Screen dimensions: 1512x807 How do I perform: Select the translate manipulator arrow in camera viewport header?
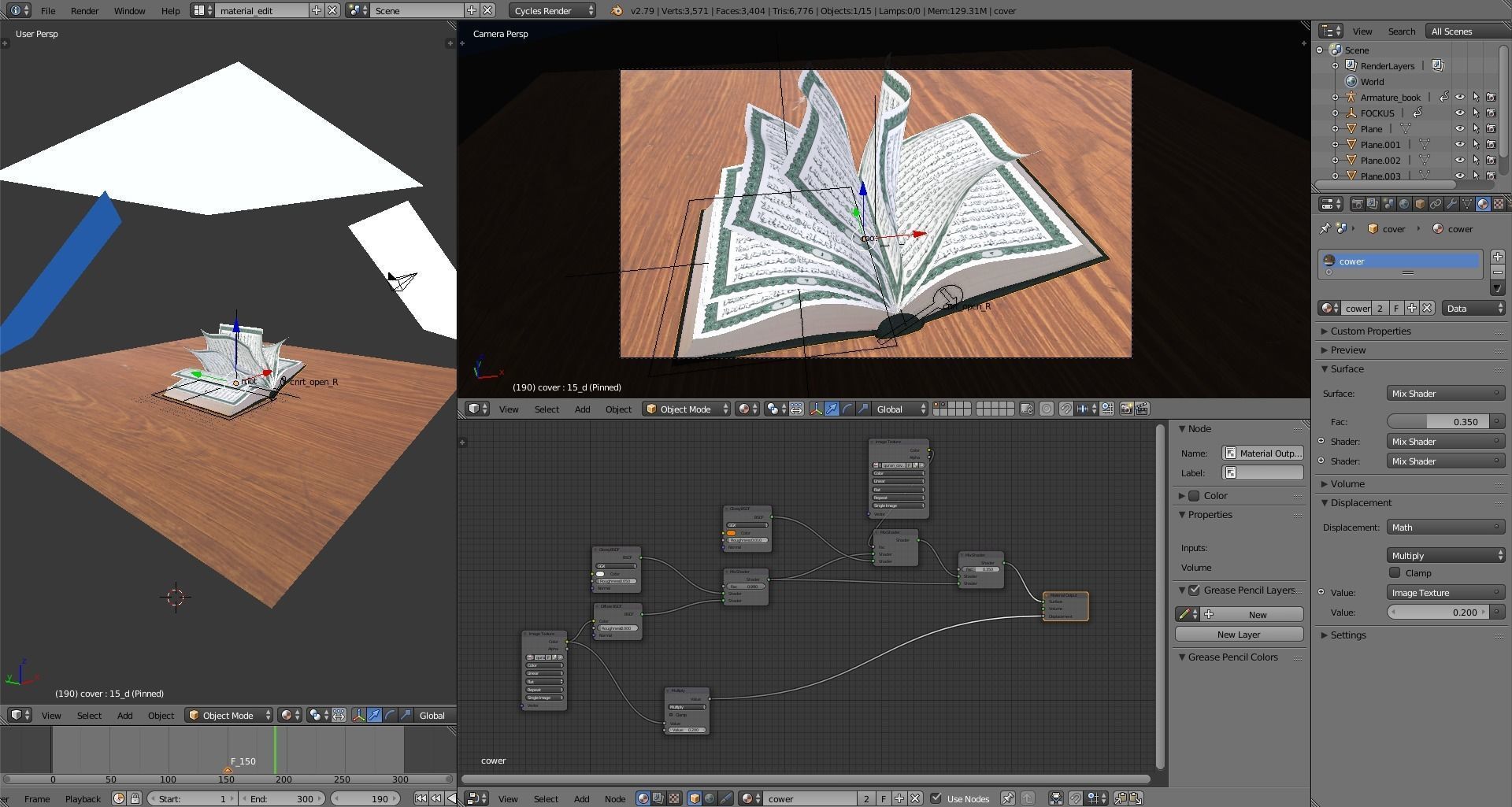(x=832, y=409)
